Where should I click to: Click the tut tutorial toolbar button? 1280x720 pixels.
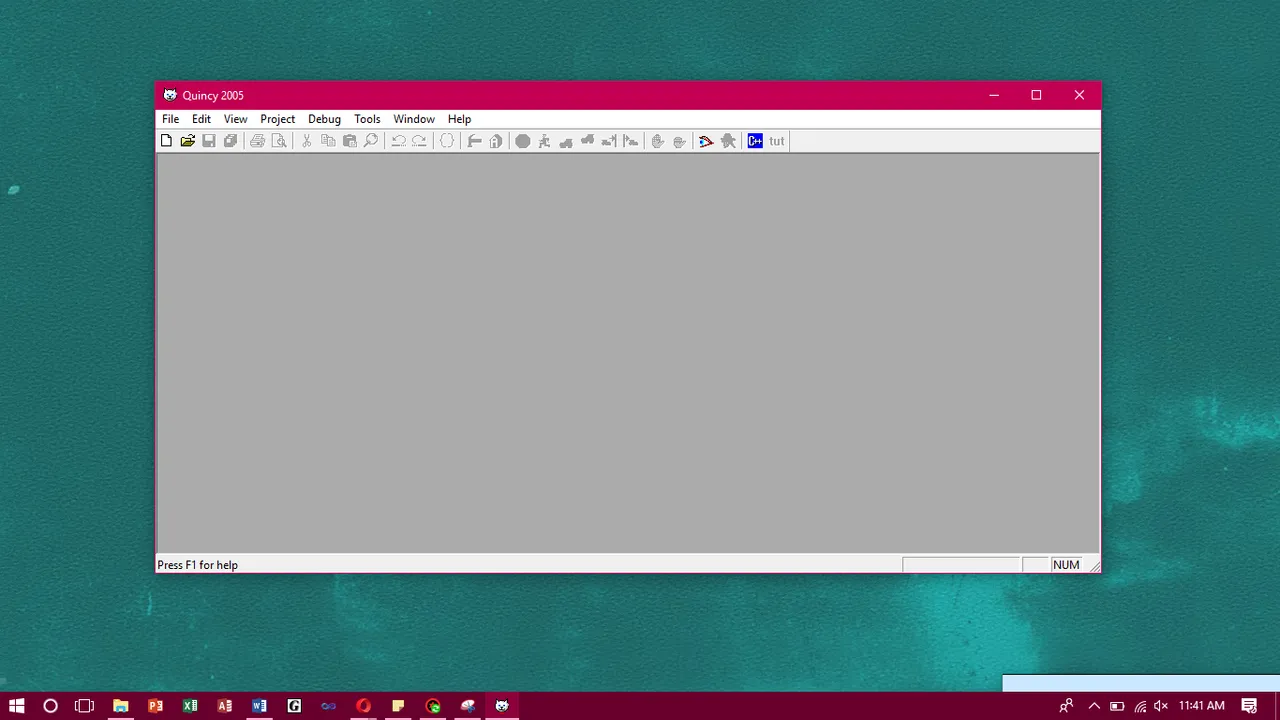(777, 141)
